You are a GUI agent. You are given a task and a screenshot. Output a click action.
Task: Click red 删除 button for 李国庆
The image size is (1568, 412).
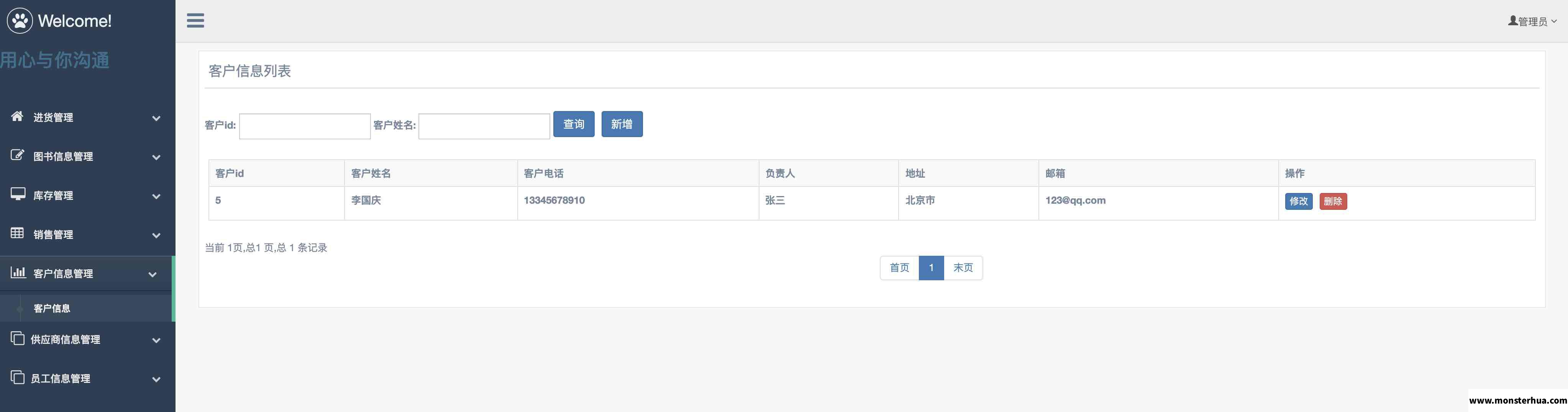pos(1333,201)
